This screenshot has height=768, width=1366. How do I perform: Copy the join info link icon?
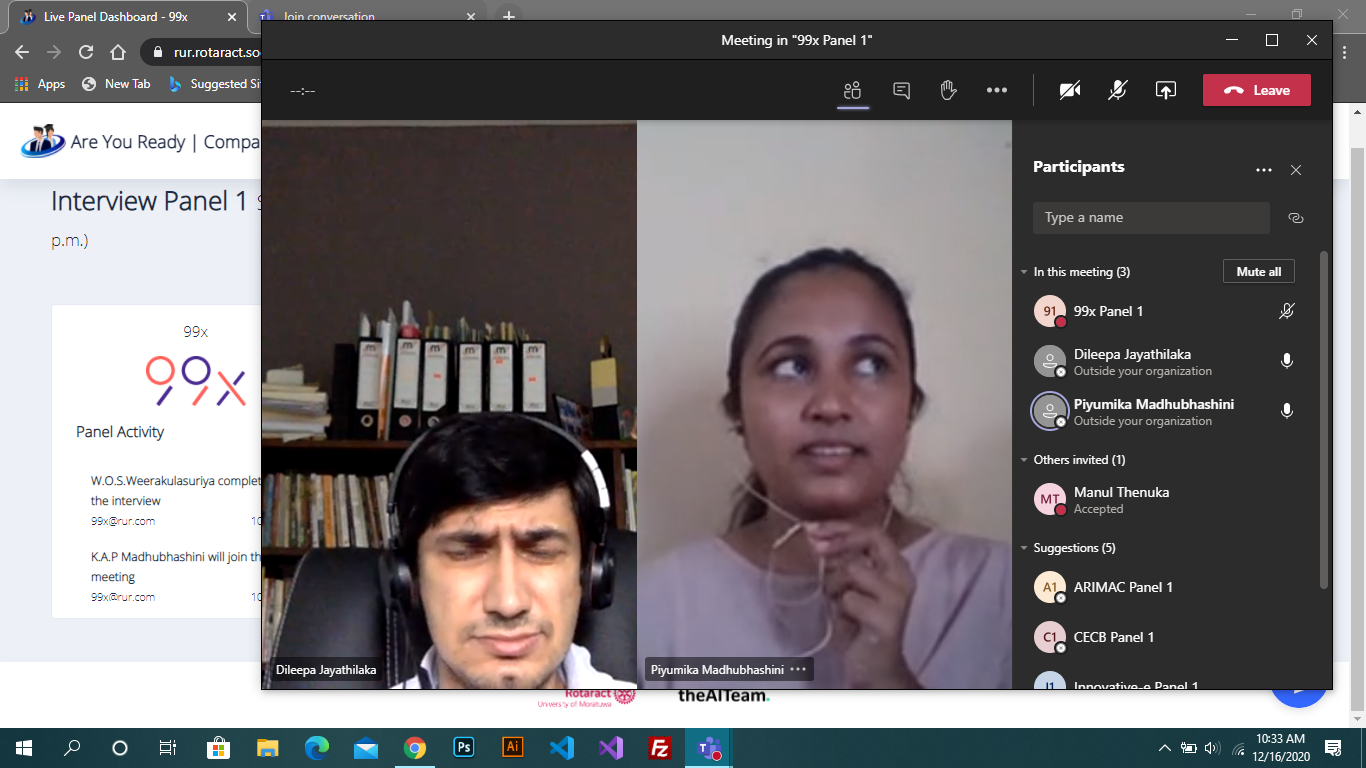[1296, 218]
